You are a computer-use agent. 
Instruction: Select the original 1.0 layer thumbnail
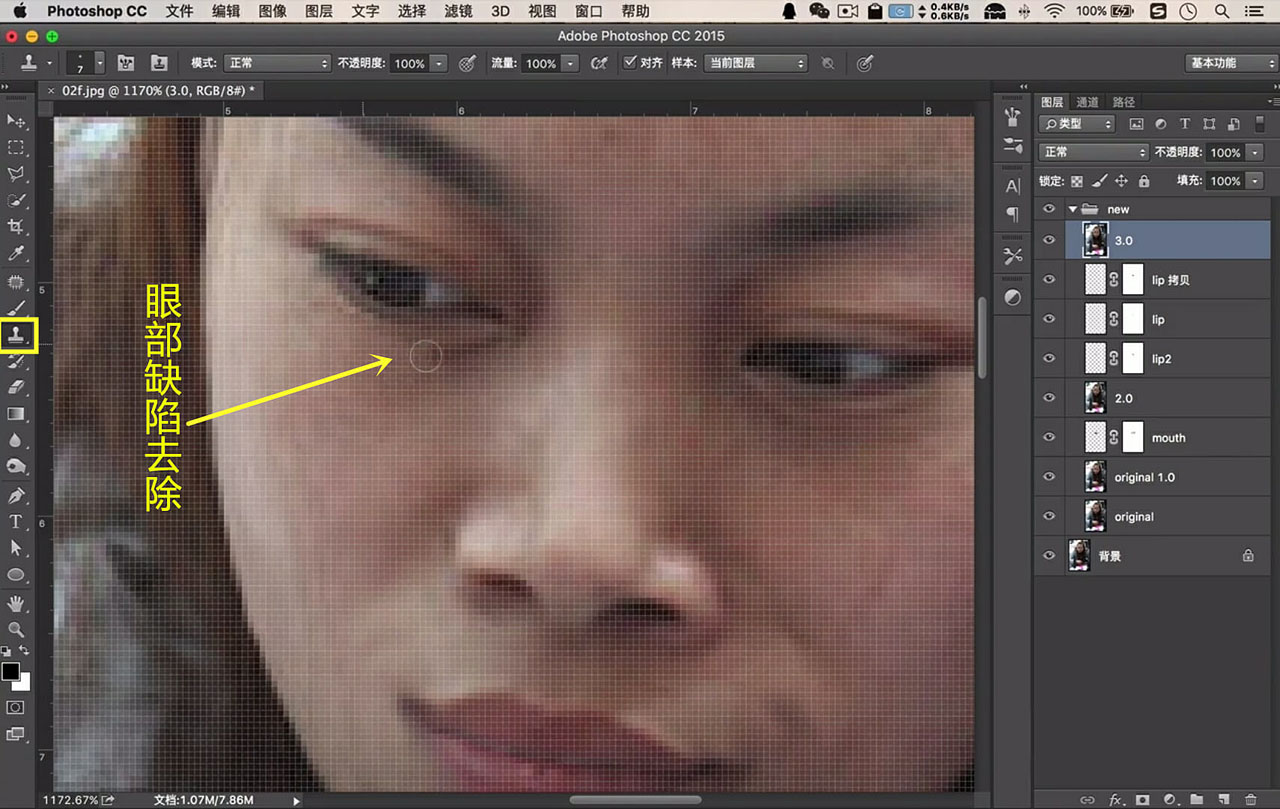point(1096,477)
